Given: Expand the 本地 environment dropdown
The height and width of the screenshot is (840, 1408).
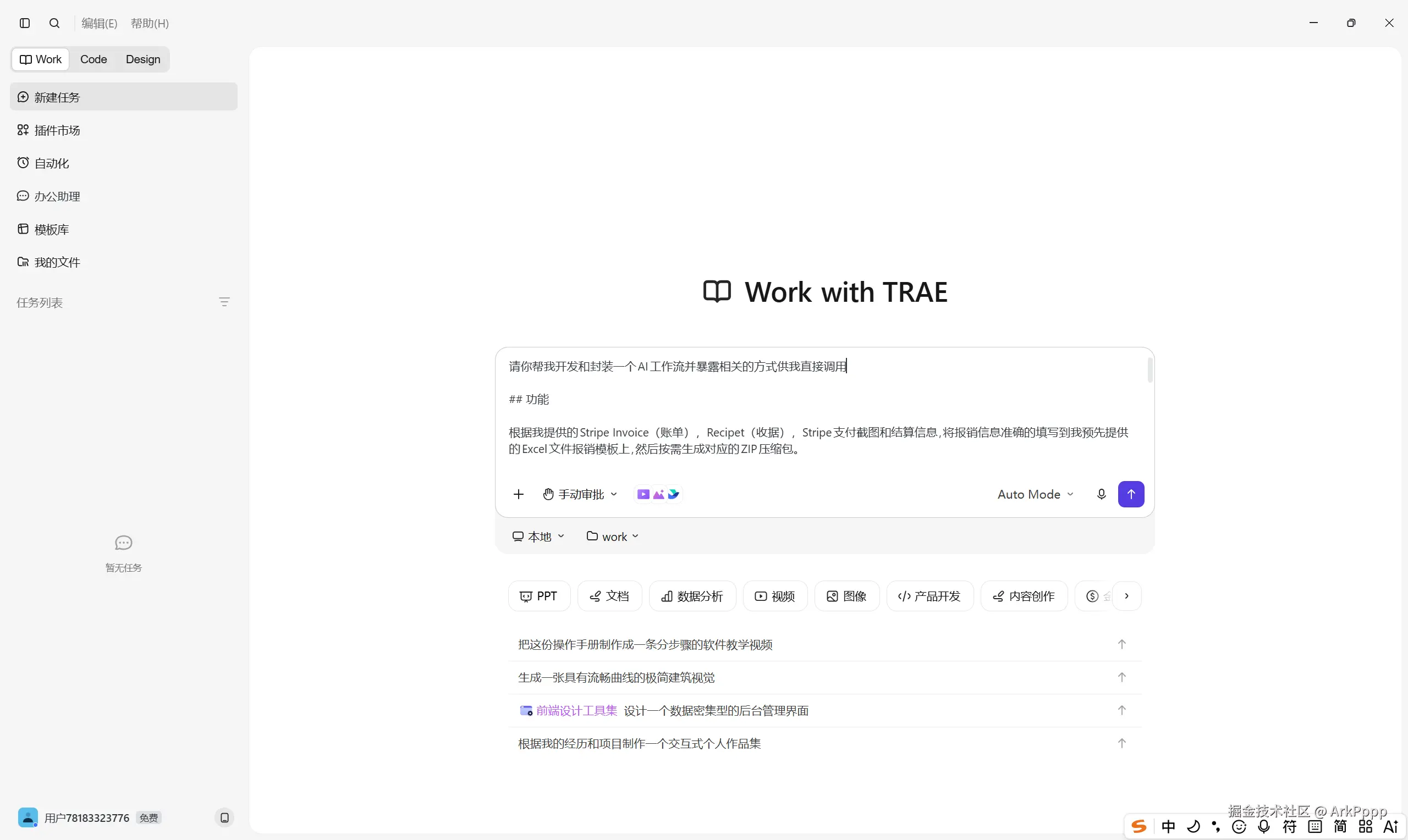Looking at the screenshot, I should [538, 536].
